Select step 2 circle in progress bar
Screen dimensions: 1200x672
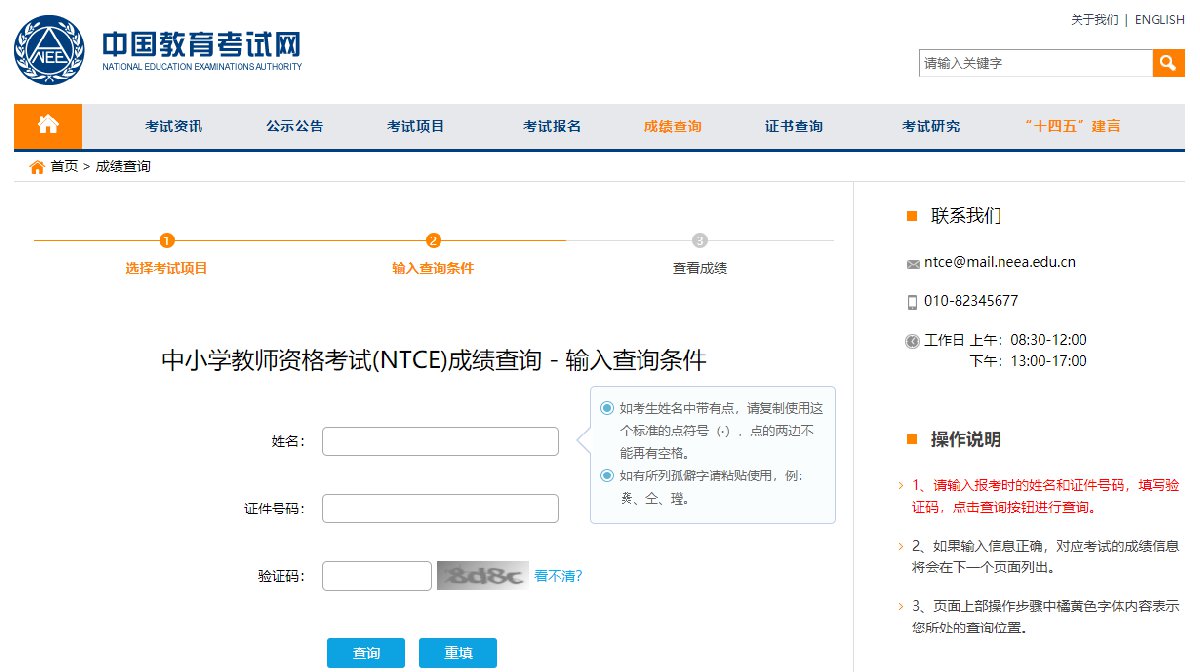(x=433, y=240)
